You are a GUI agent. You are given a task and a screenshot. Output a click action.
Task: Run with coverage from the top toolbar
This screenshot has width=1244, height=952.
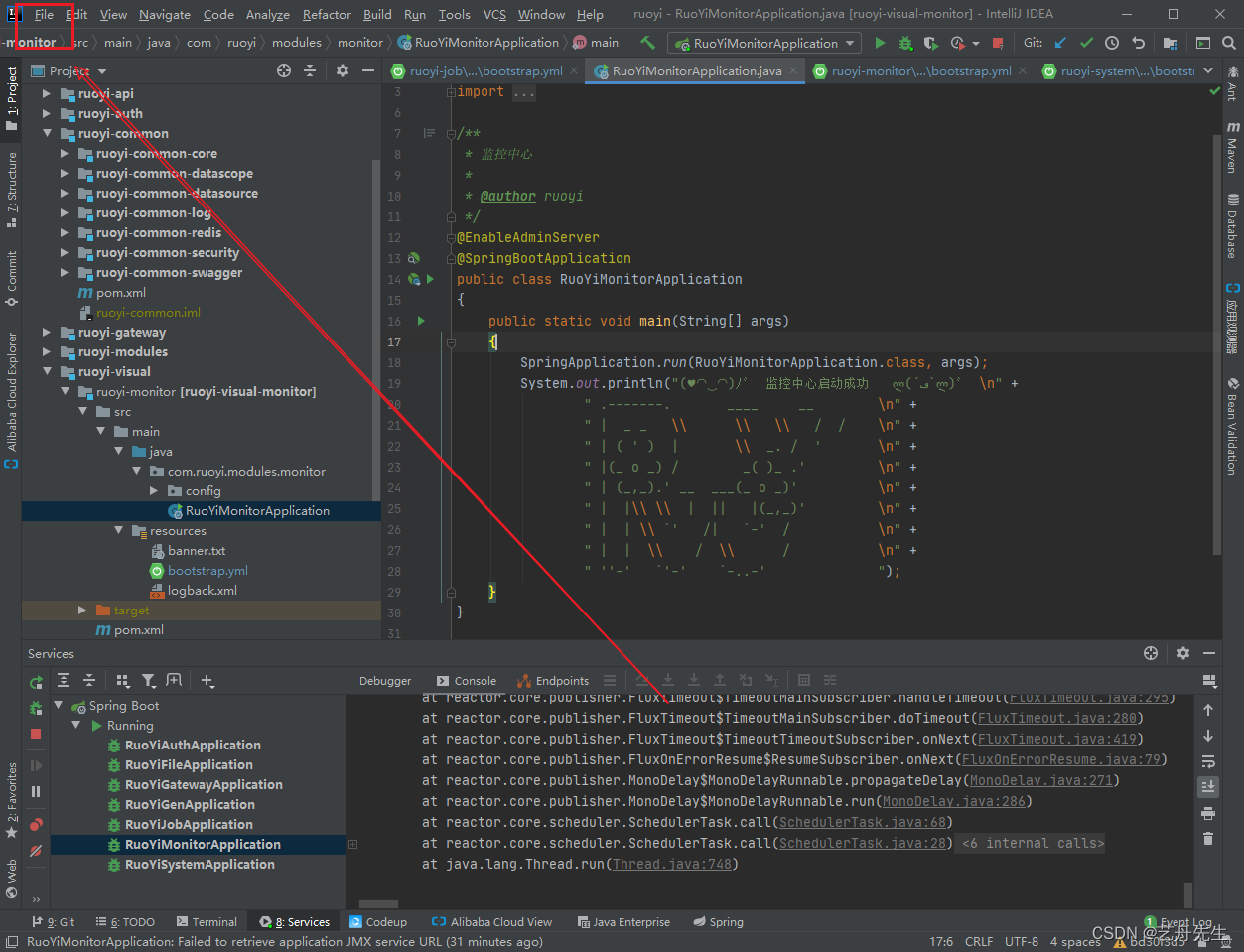[x=930, y=43]
